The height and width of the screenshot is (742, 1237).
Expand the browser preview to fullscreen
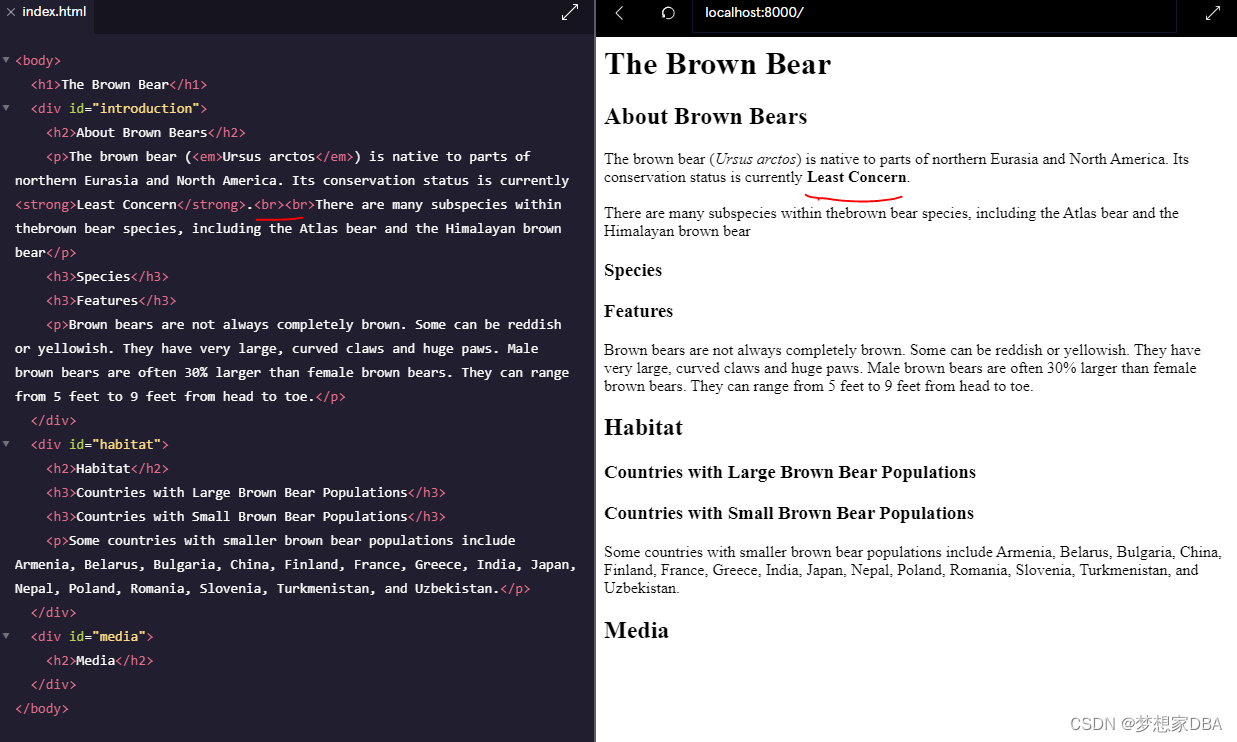click(1213, 13)
